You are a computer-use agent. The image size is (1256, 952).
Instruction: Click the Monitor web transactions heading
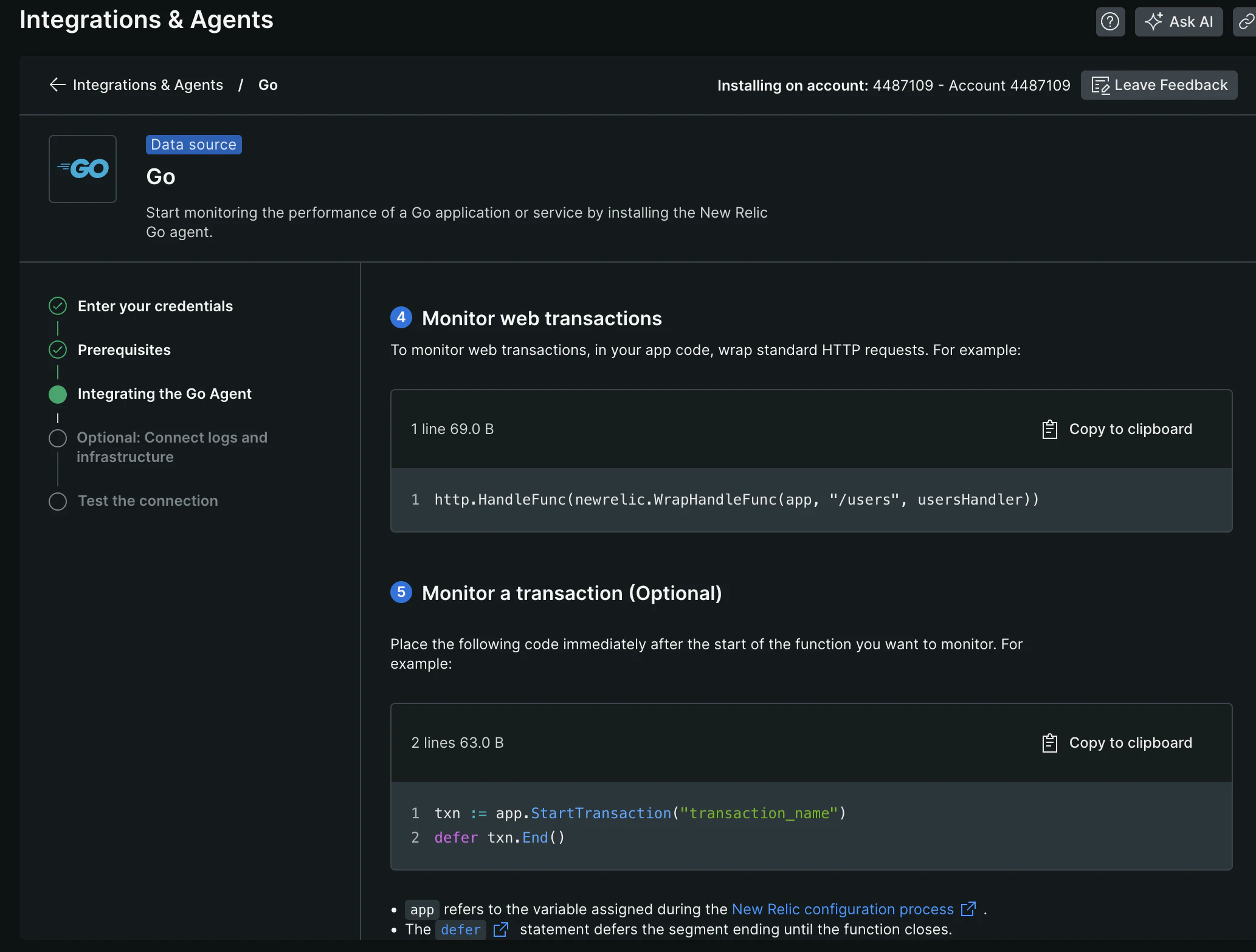pyautogui.click(x=542, y=319)
